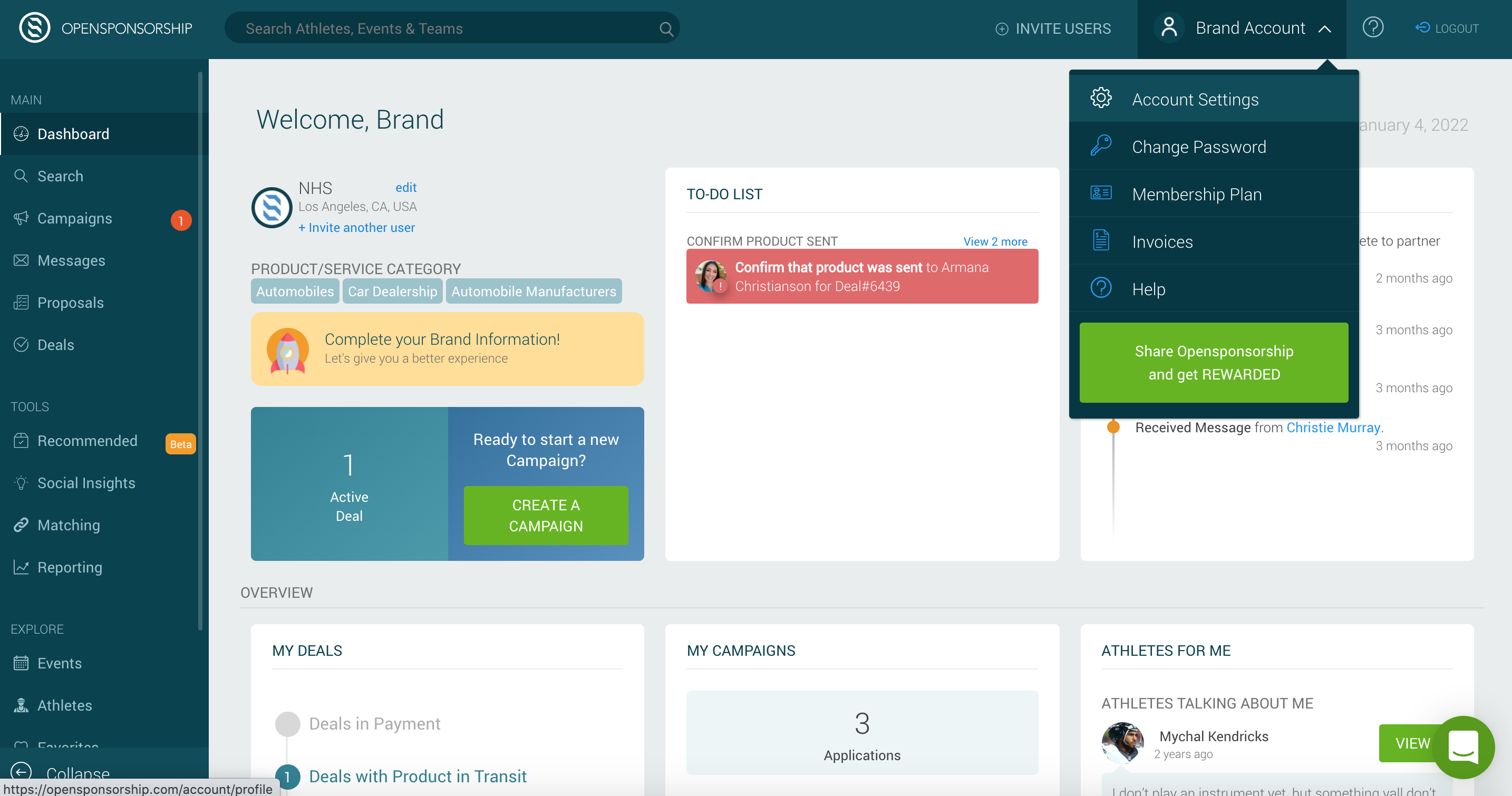Viewport: 1512px width, 796px height.
Task: Click the Automobiles category tag
Action: (x=295, y=291)
